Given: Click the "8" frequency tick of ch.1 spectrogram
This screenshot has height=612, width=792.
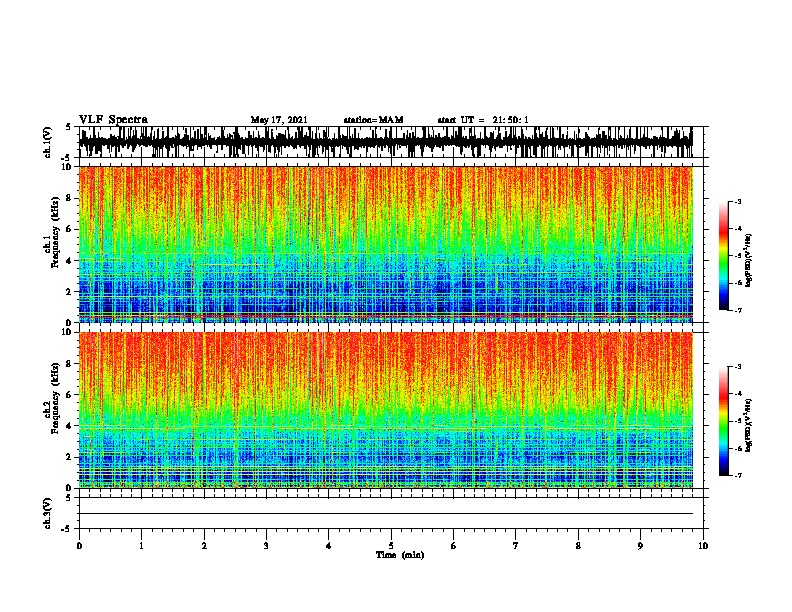Looking at the screenshot, I should click(70, 198).
